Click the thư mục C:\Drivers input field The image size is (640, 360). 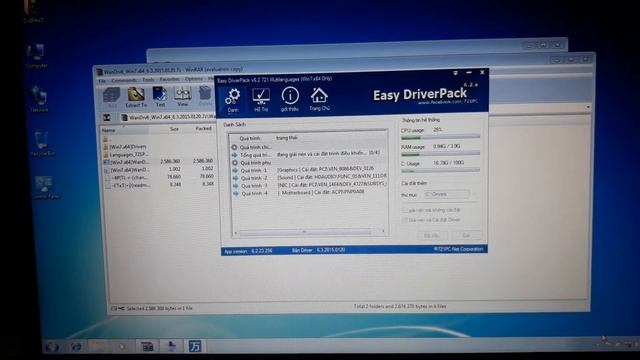click(x=447, y=194)
